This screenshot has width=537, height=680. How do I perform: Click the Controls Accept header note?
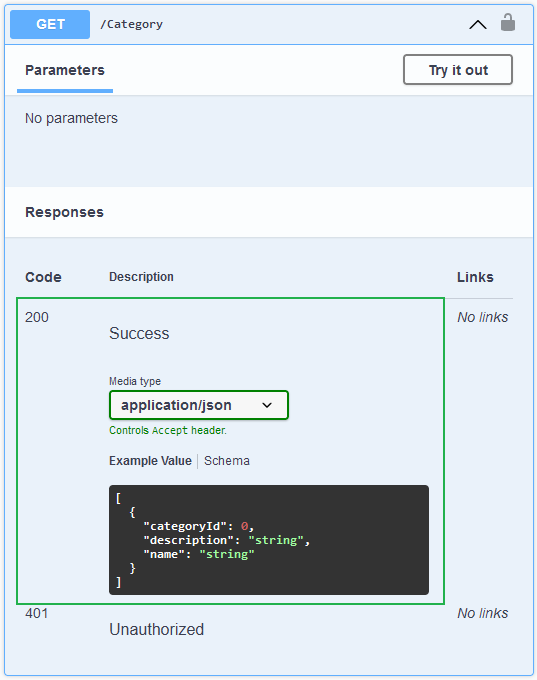pos(168,430)
